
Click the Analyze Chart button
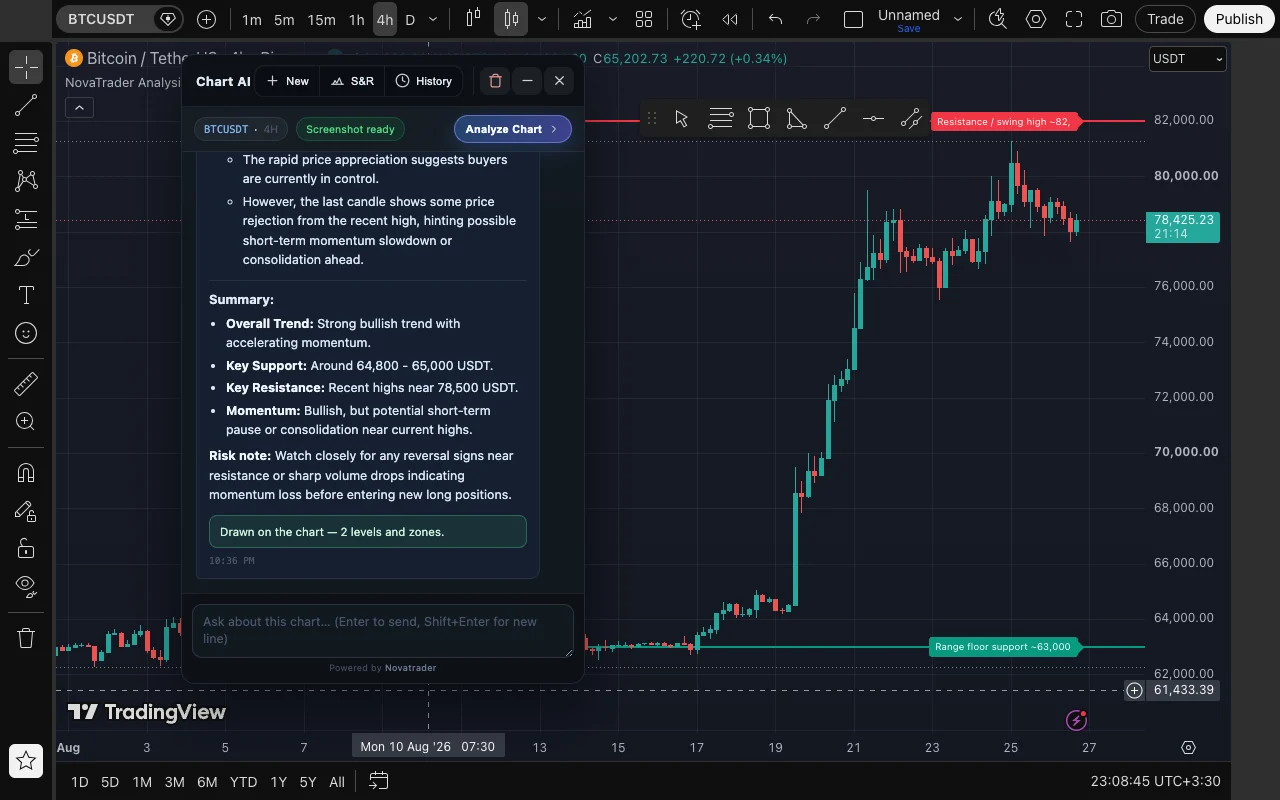[512, 129]
